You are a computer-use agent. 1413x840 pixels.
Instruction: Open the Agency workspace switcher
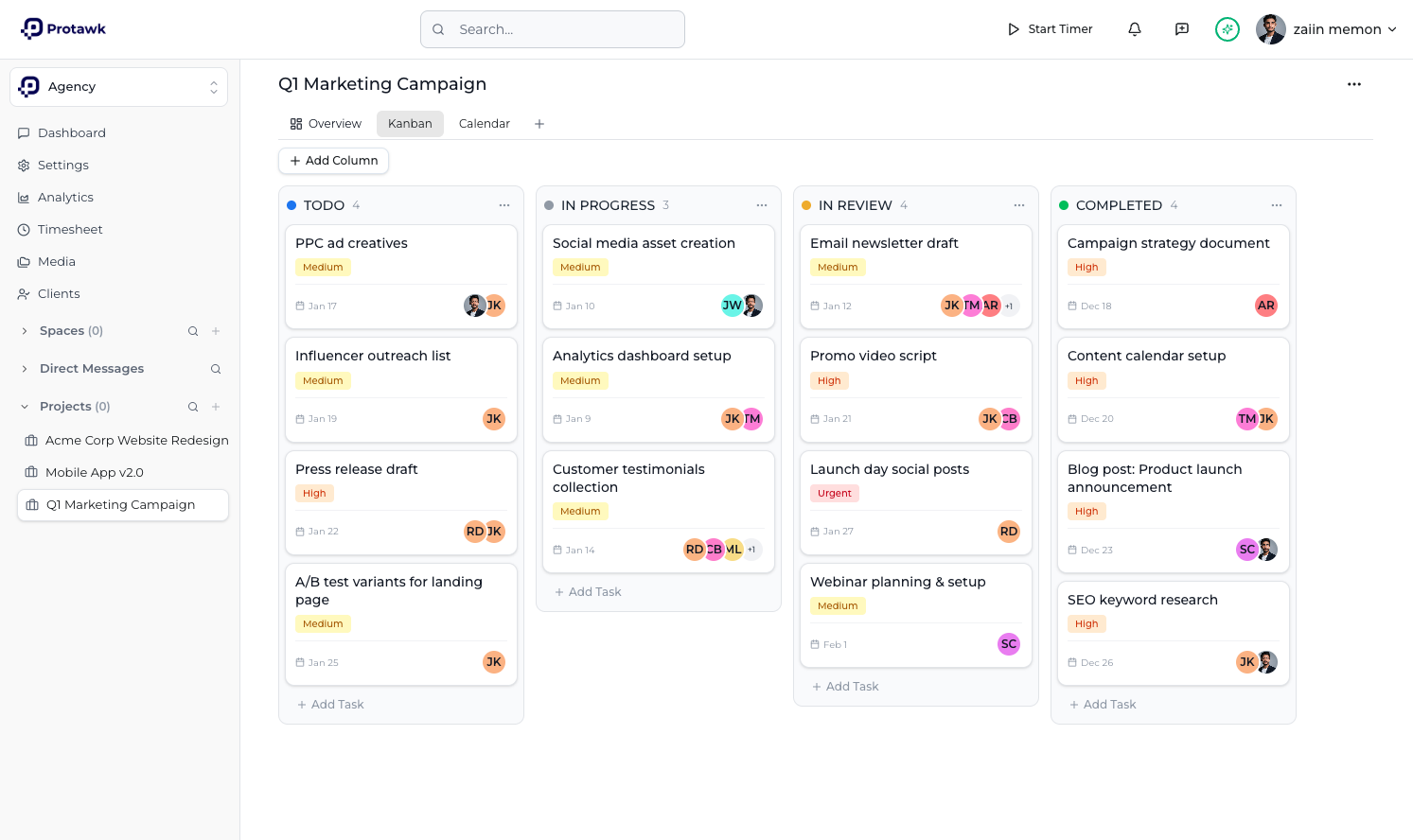click(x=118, y=86)
